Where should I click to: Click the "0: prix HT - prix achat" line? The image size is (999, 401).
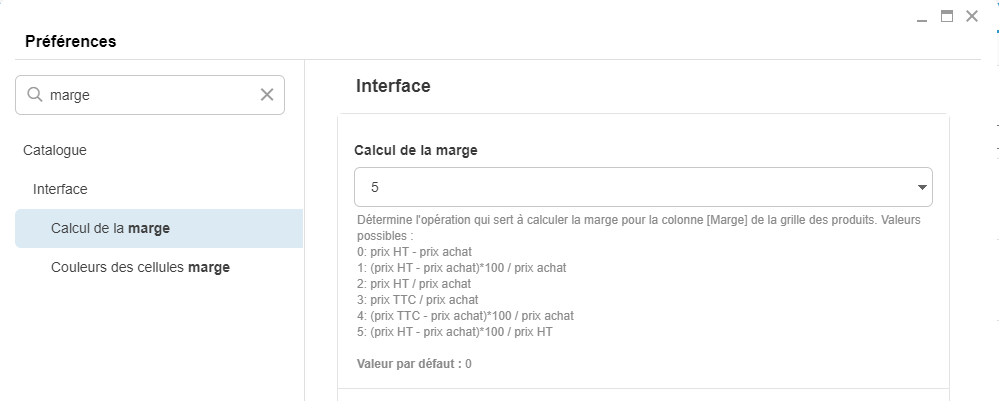pyautogui.click(x=414, y=252)
